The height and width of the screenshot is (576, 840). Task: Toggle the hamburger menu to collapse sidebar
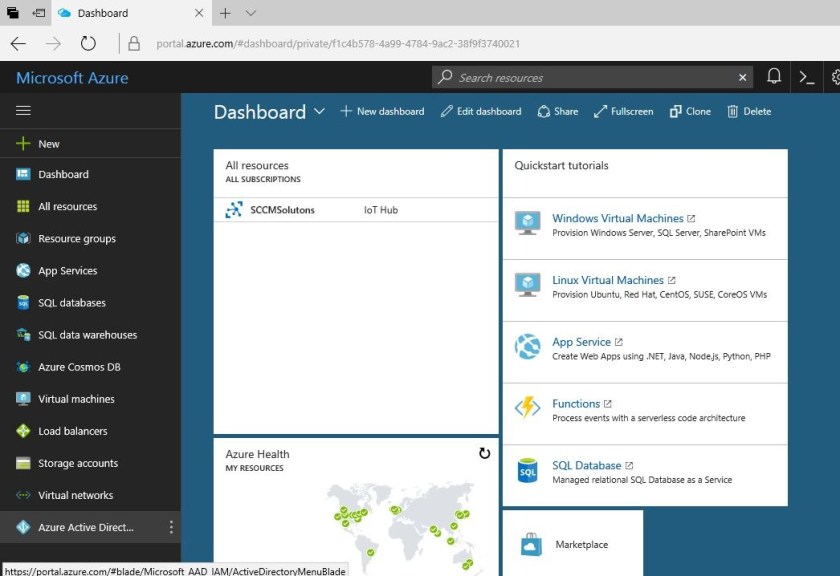(23, 110)
